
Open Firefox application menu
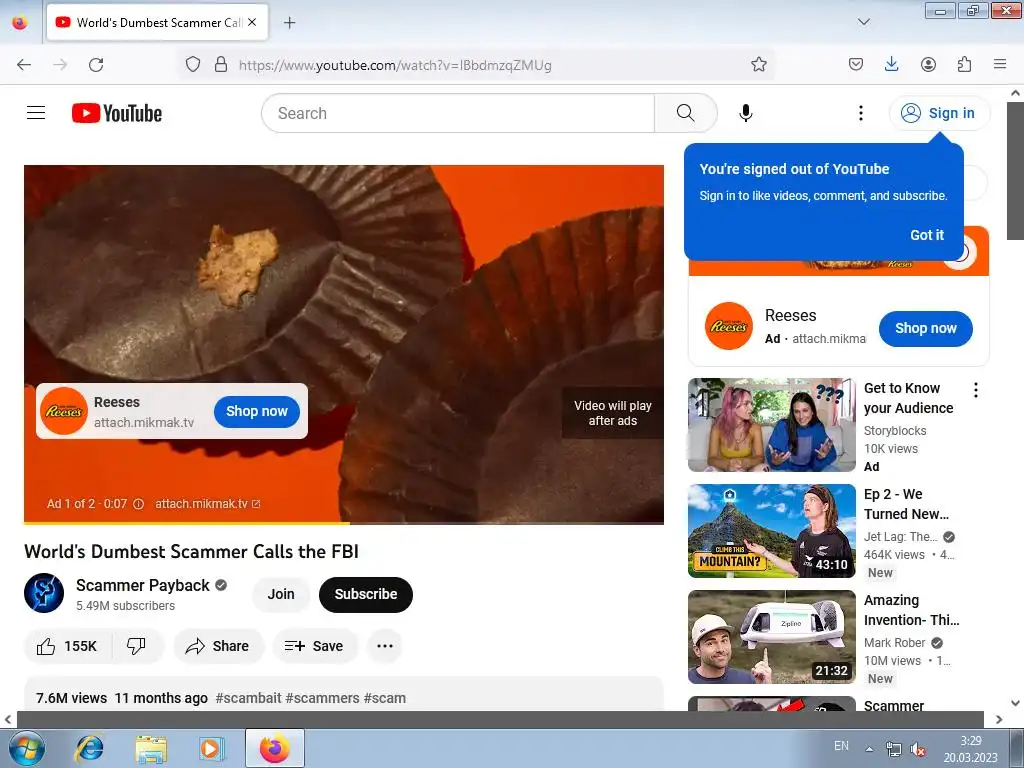click(1000, 64)
